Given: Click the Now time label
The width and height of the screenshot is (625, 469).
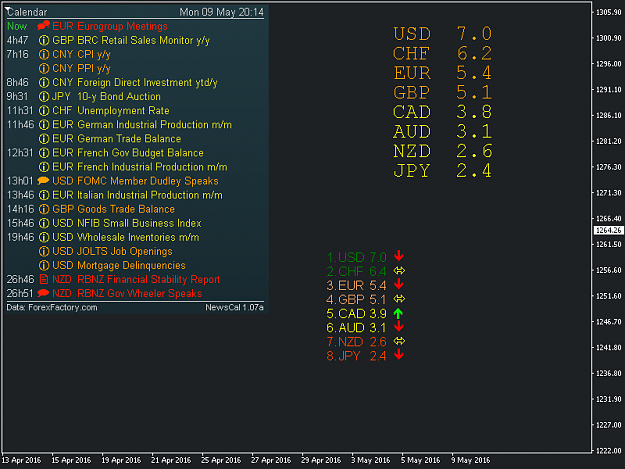Looking at the screenshot, I should (17, 26).
